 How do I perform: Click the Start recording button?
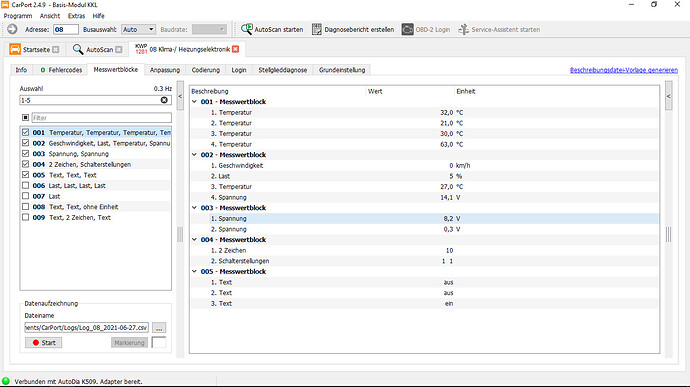(44, 342)
